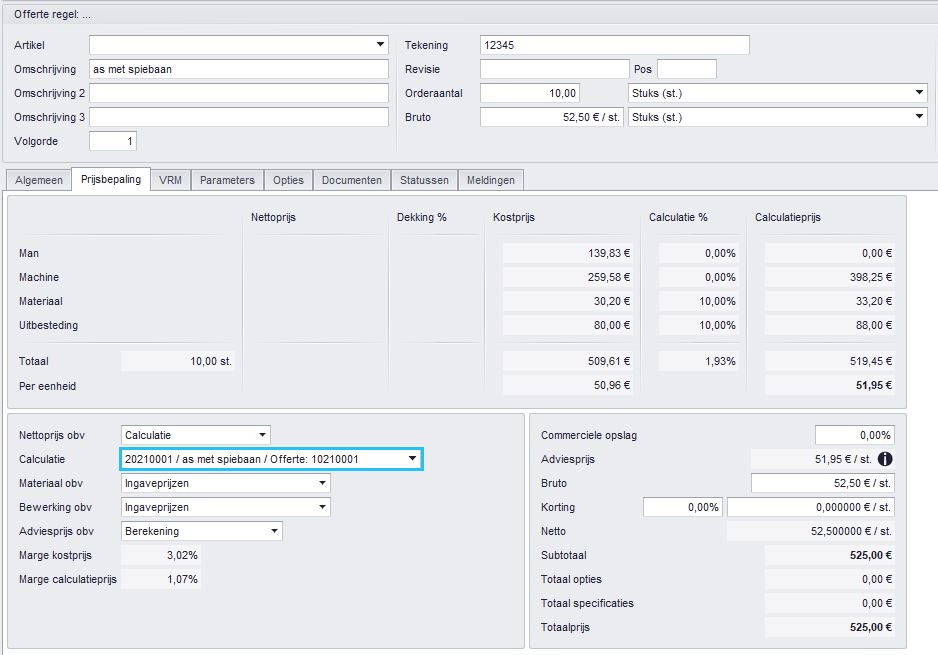938x655 pixels.
Task: Open the VRM tab
Action: [x=170, y=180]
